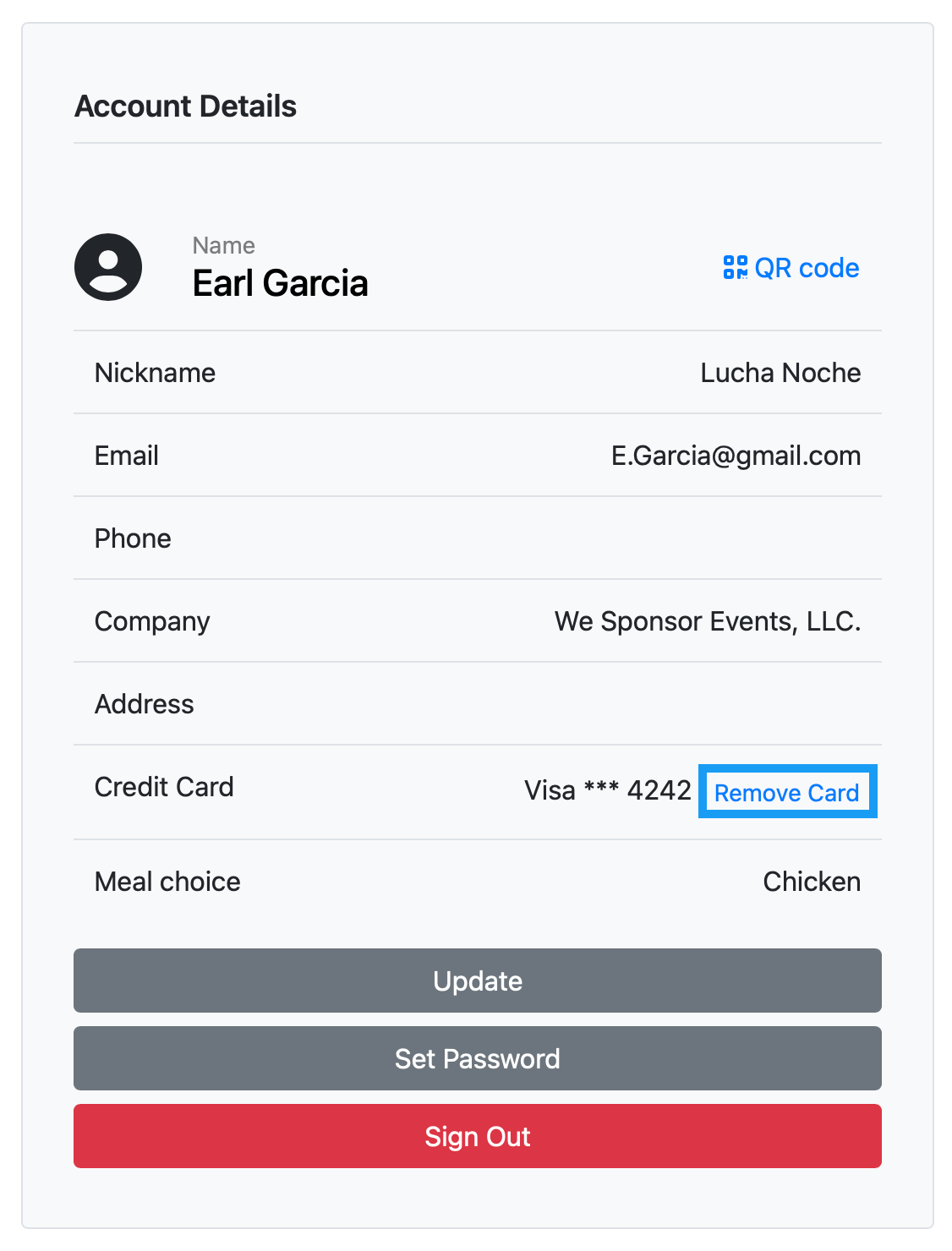Click the empty Phone row

[477, 538]
